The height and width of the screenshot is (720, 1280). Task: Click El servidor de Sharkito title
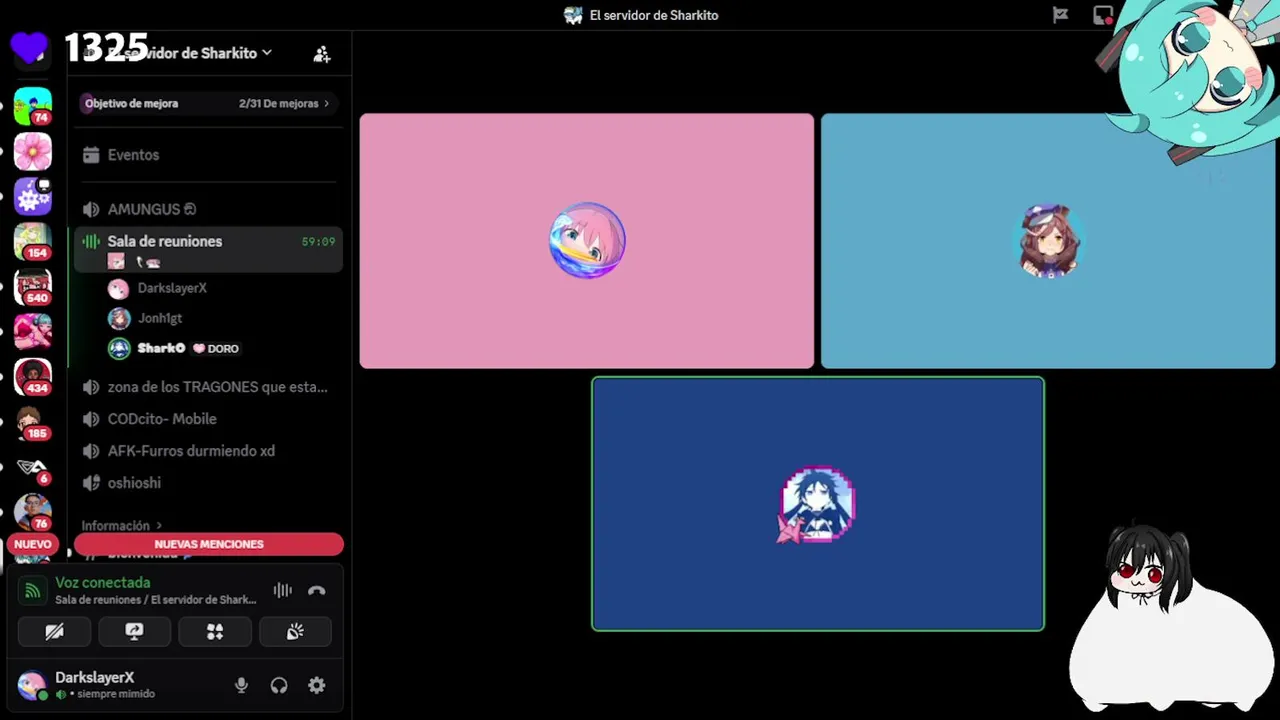(654, 15)
